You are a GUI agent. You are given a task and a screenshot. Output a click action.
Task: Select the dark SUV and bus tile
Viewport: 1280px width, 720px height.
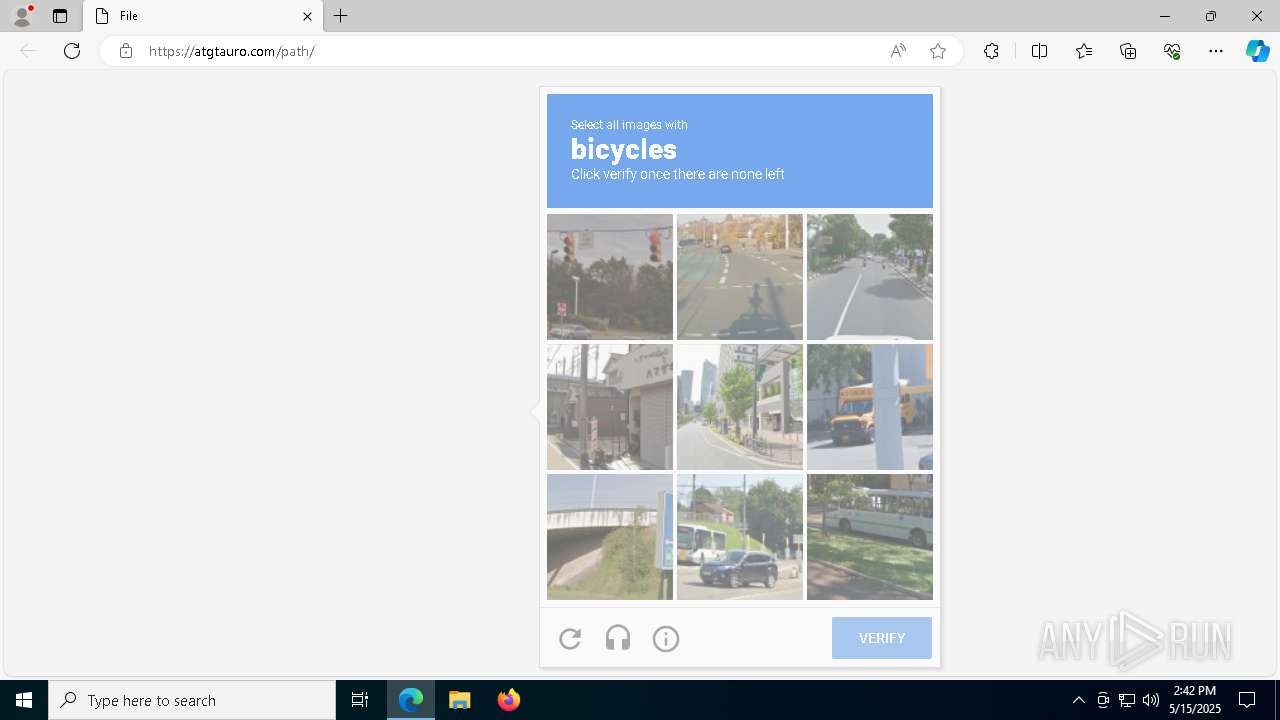(740, 537)
